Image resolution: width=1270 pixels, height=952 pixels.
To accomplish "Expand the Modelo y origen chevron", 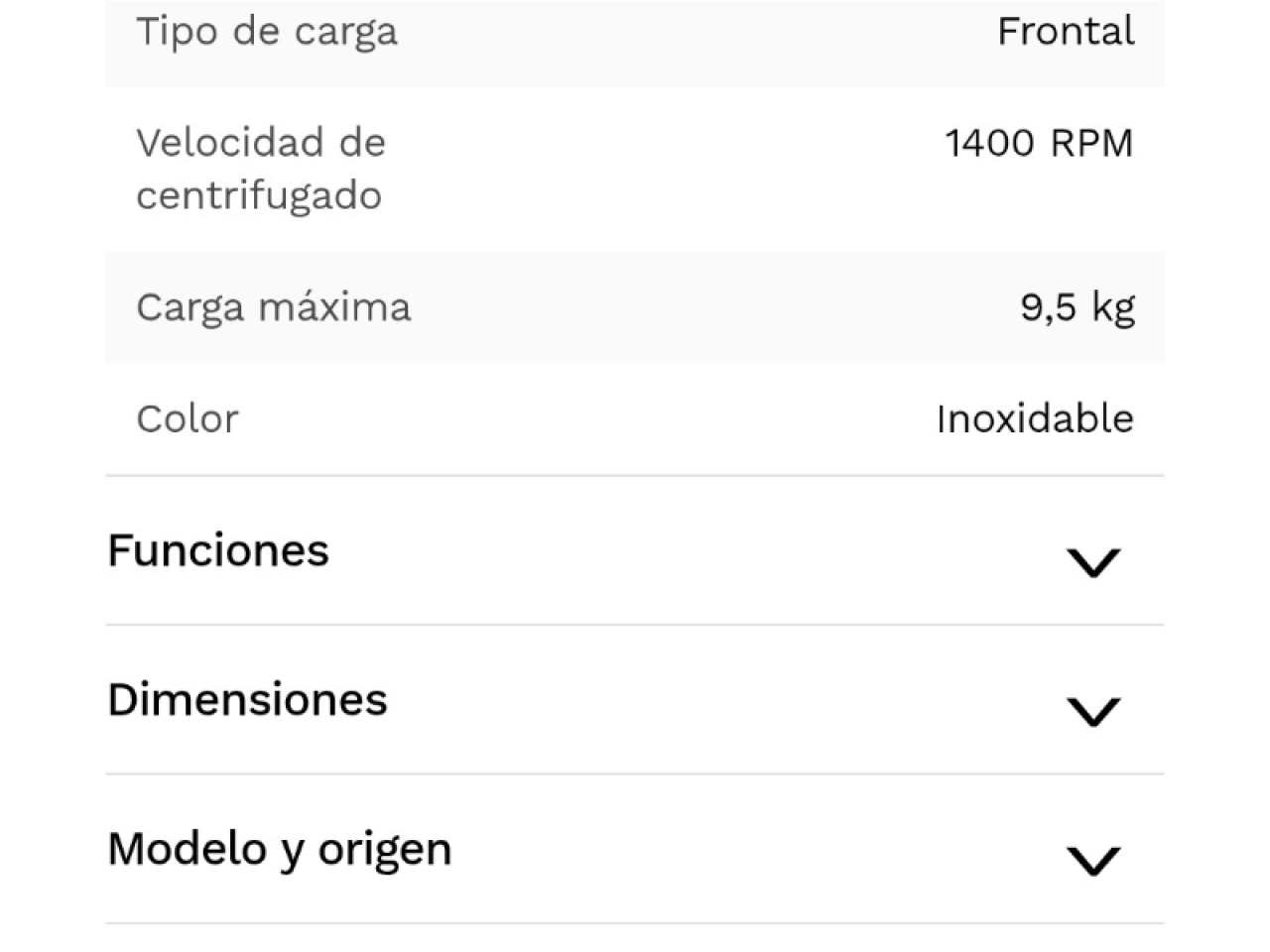I will [x=1092, y=860].
